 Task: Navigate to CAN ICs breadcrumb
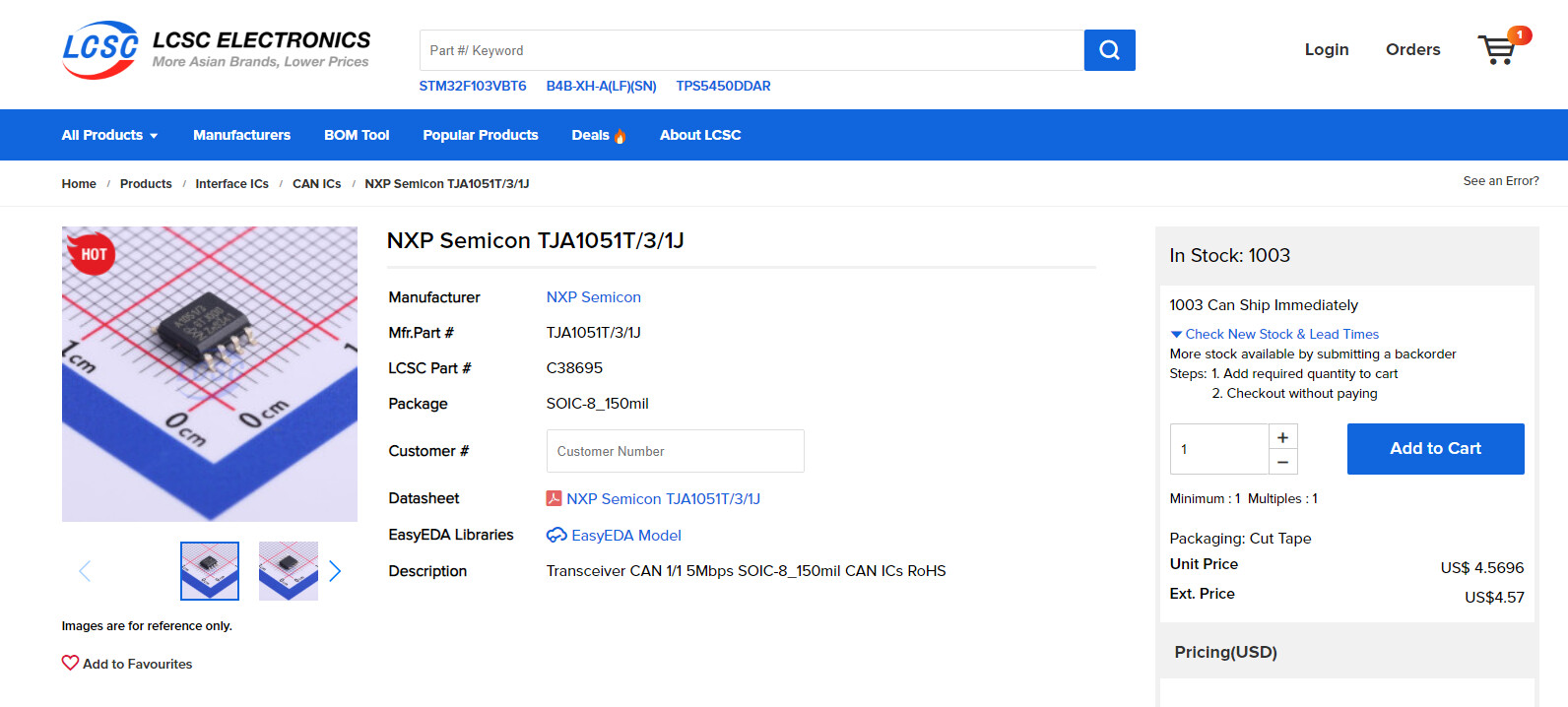click(316, 184)
